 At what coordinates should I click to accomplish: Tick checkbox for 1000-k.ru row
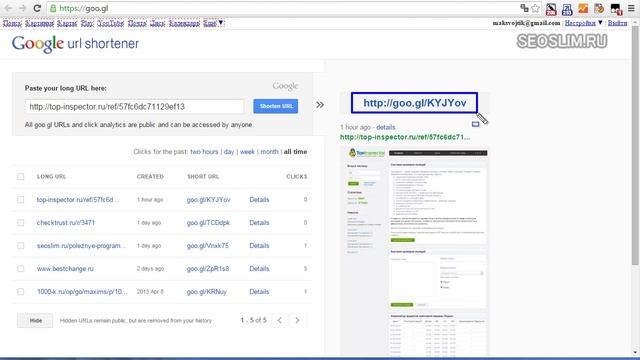[20, 291]
